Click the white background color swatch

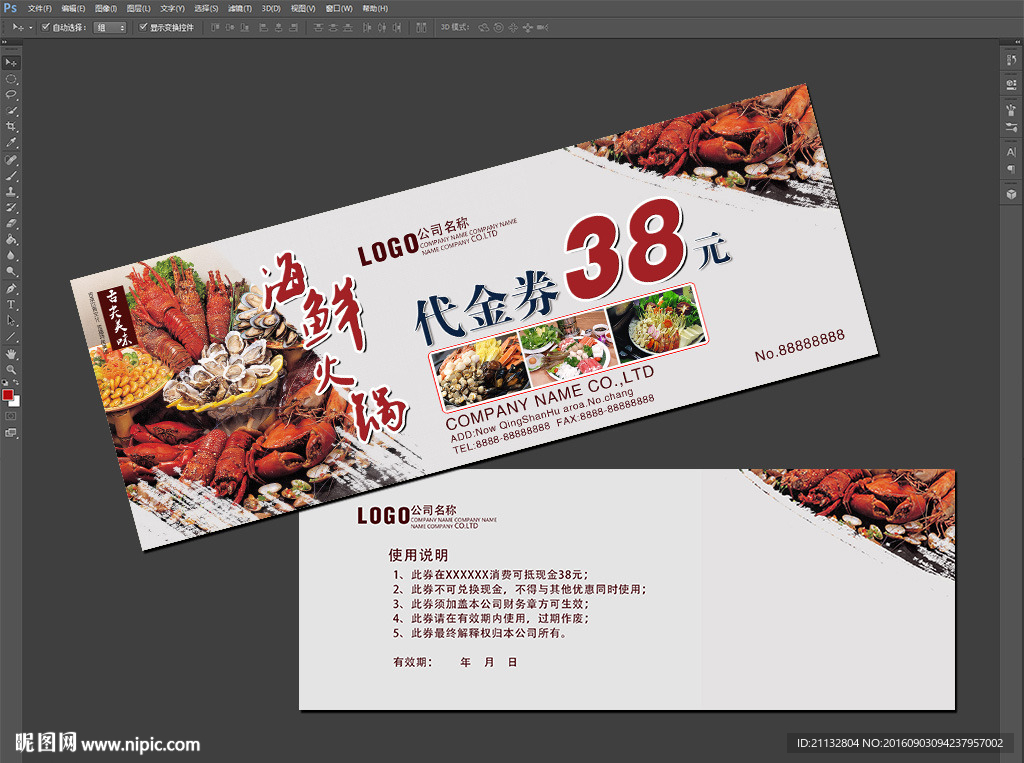coord(16,402)
